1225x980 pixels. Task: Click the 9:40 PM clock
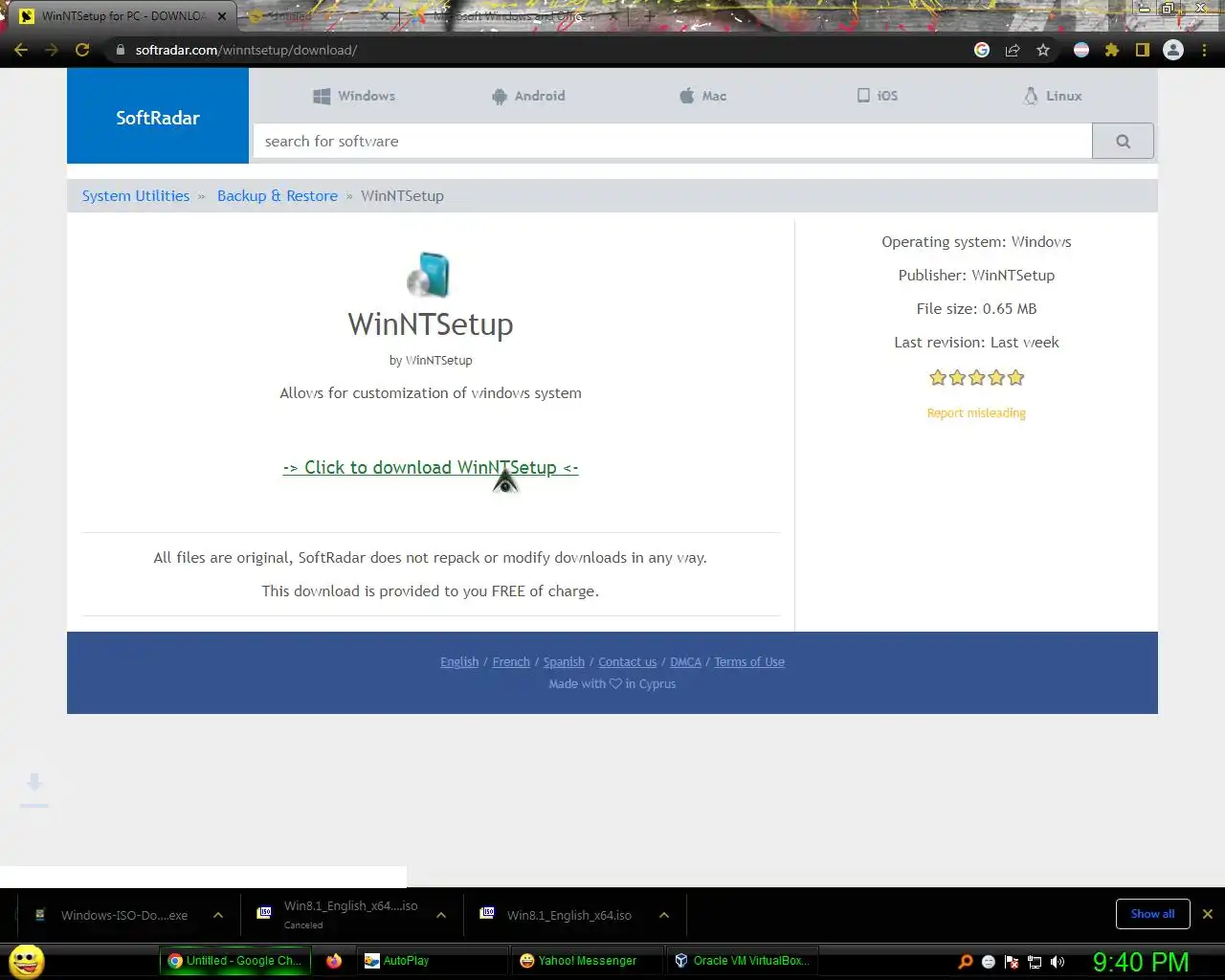click(x=1141, y=962)
